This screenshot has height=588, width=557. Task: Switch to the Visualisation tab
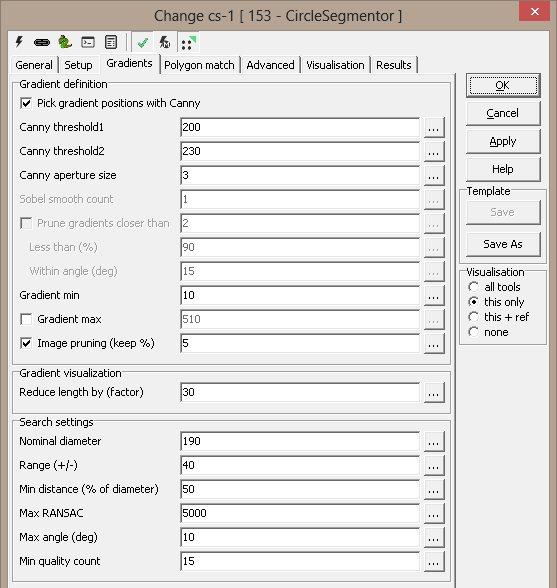coord(335,65)
